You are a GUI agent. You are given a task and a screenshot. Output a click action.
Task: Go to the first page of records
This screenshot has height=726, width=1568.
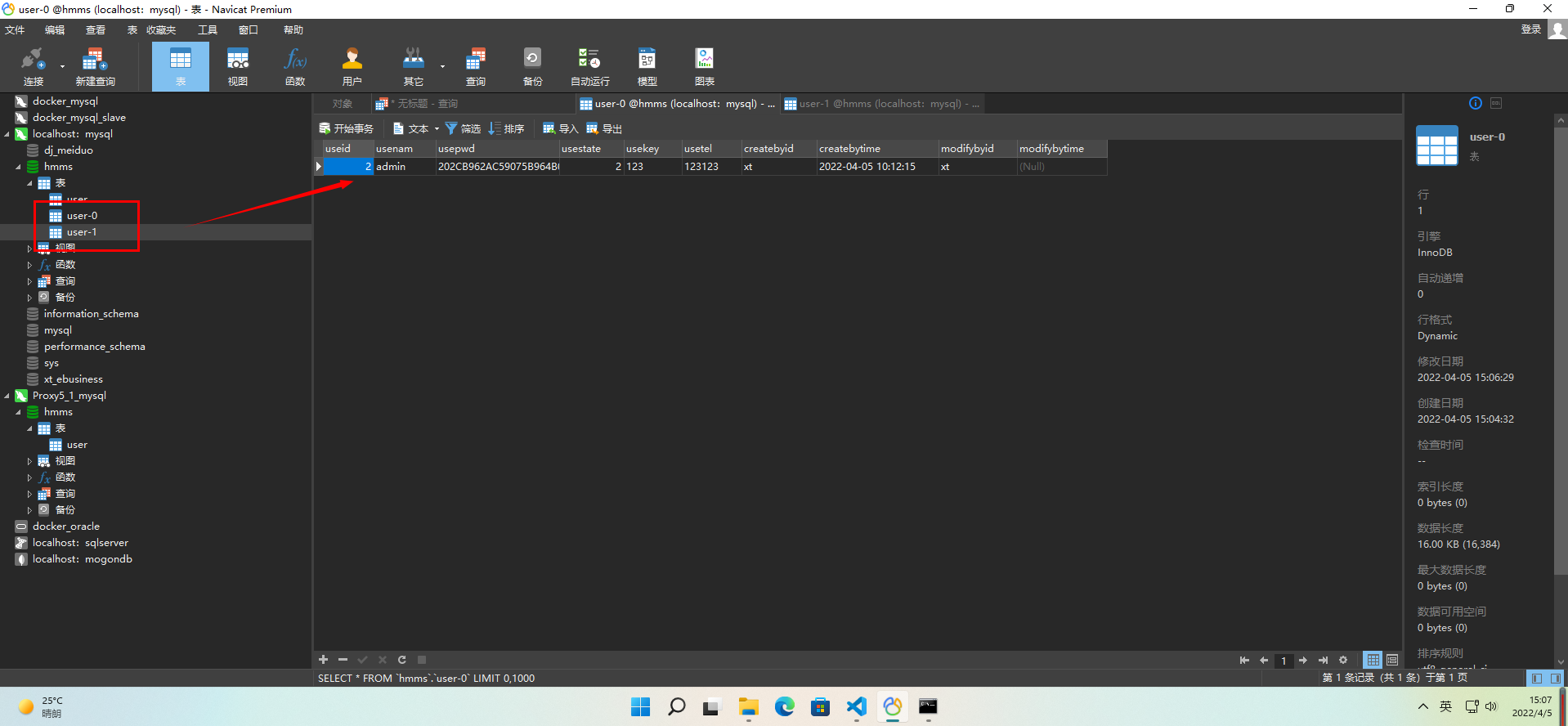click(1244, 660)
